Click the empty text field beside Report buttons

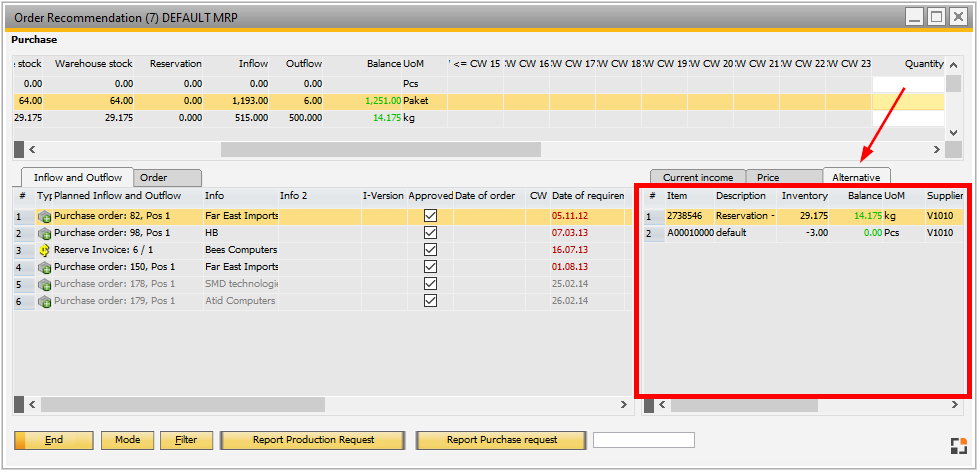coord(643,440)
